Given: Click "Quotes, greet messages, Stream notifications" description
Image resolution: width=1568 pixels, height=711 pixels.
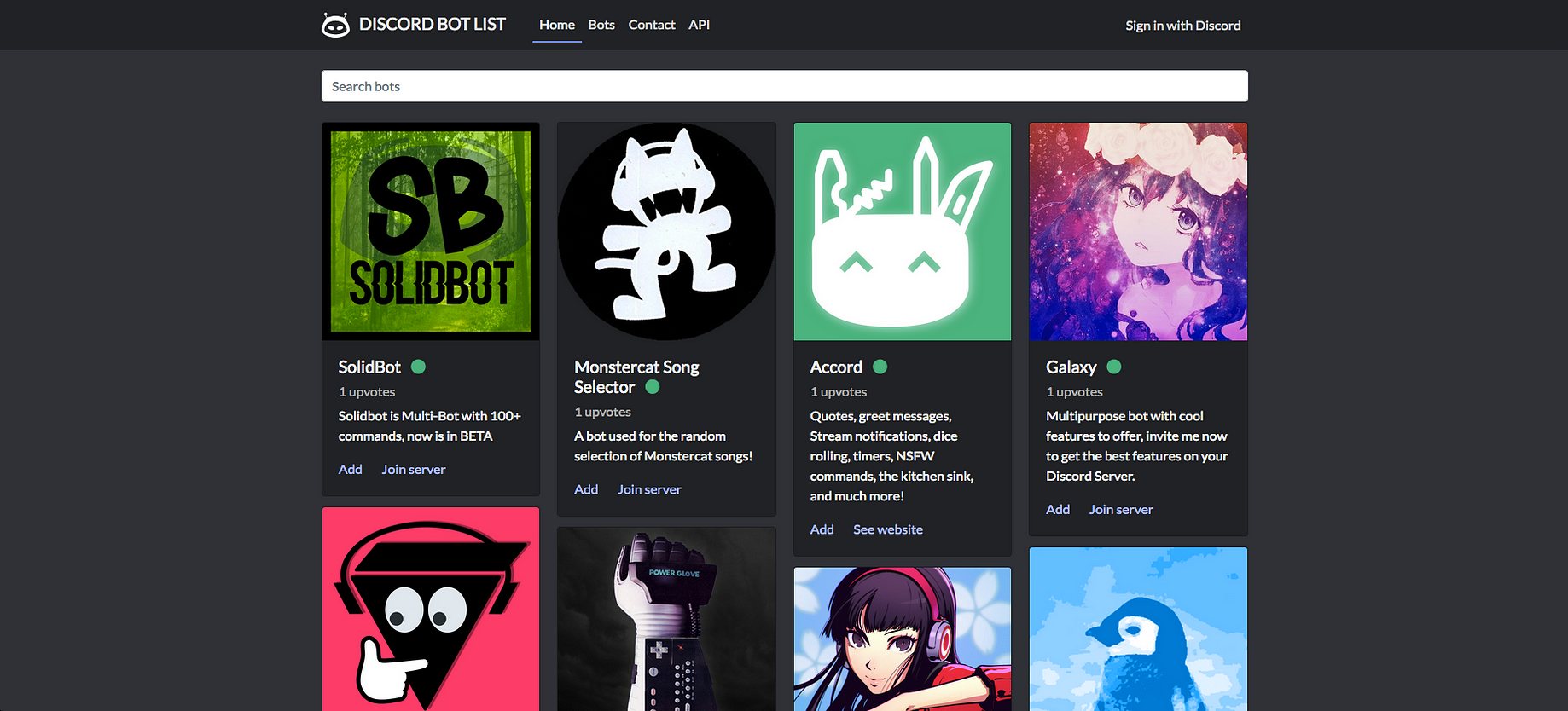Looking at the screenshot, I should click(x=892, y=456).
